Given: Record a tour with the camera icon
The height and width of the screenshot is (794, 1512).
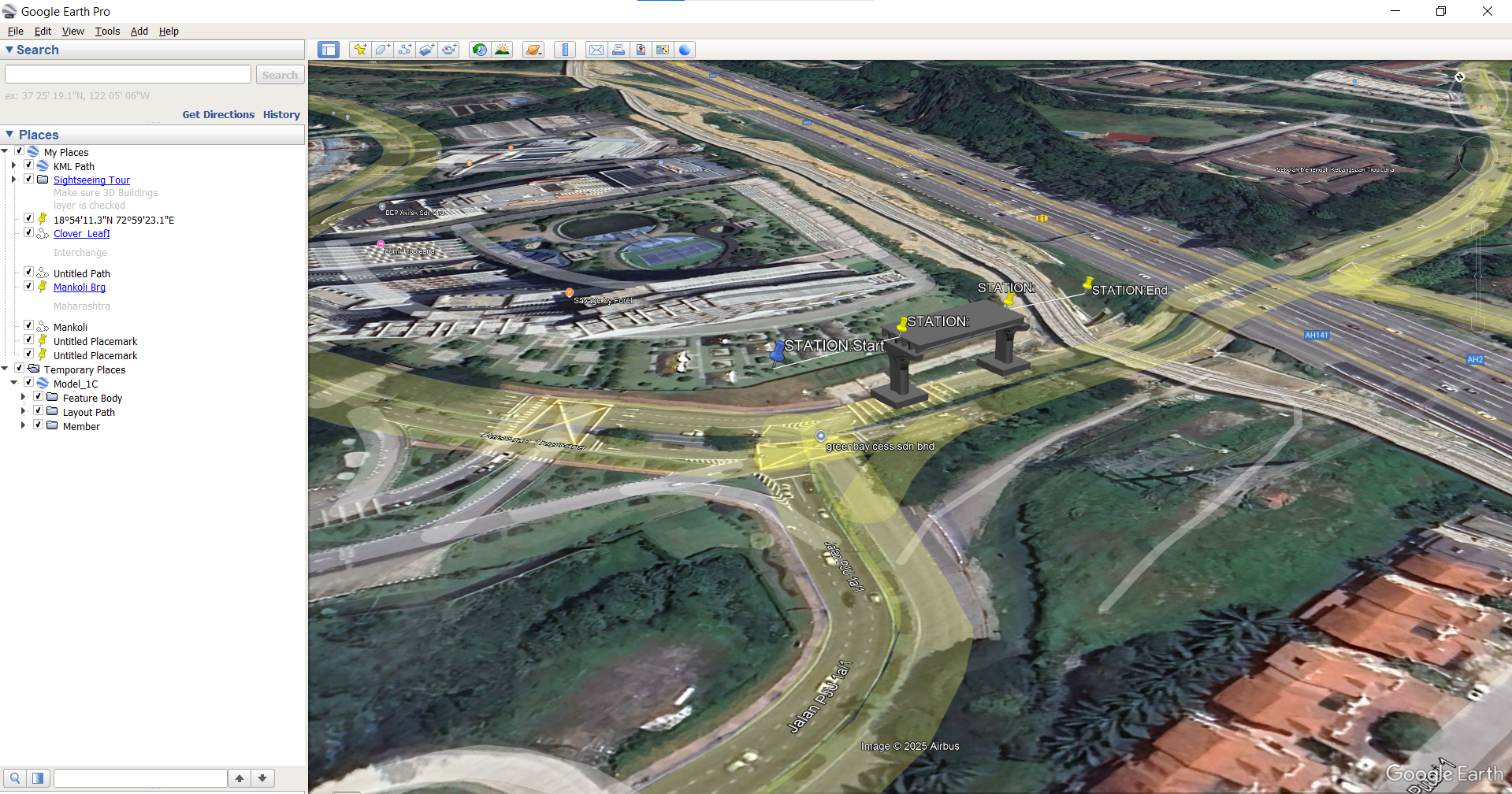Looking at the screenshot, I should [x=448, y=50].
